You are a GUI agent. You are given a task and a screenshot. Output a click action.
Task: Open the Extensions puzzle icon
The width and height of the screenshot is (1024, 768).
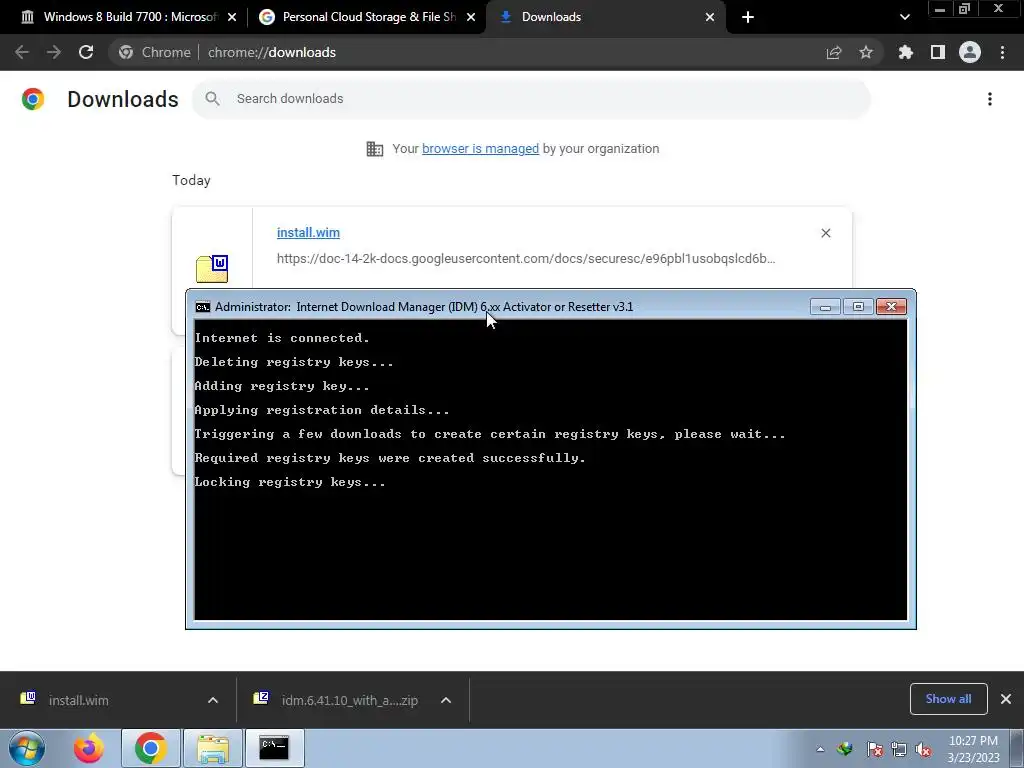(905, 52)
